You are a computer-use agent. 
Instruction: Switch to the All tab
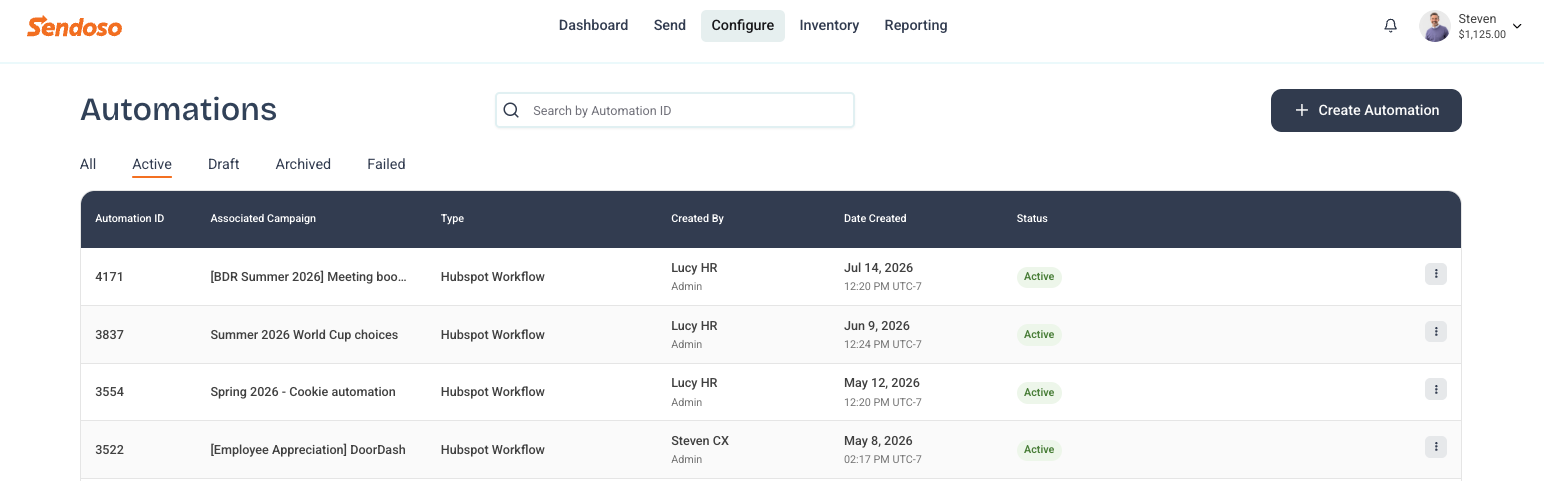click(x=88, y=164)
